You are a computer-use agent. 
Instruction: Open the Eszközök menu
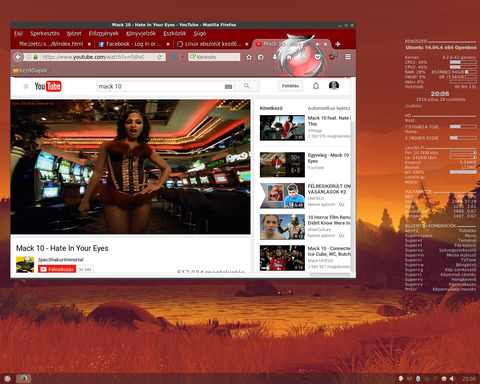coord(175,33)
